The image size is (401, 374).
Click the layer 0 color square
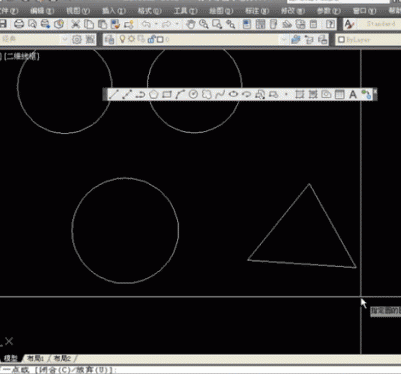(x=160, y=40)
